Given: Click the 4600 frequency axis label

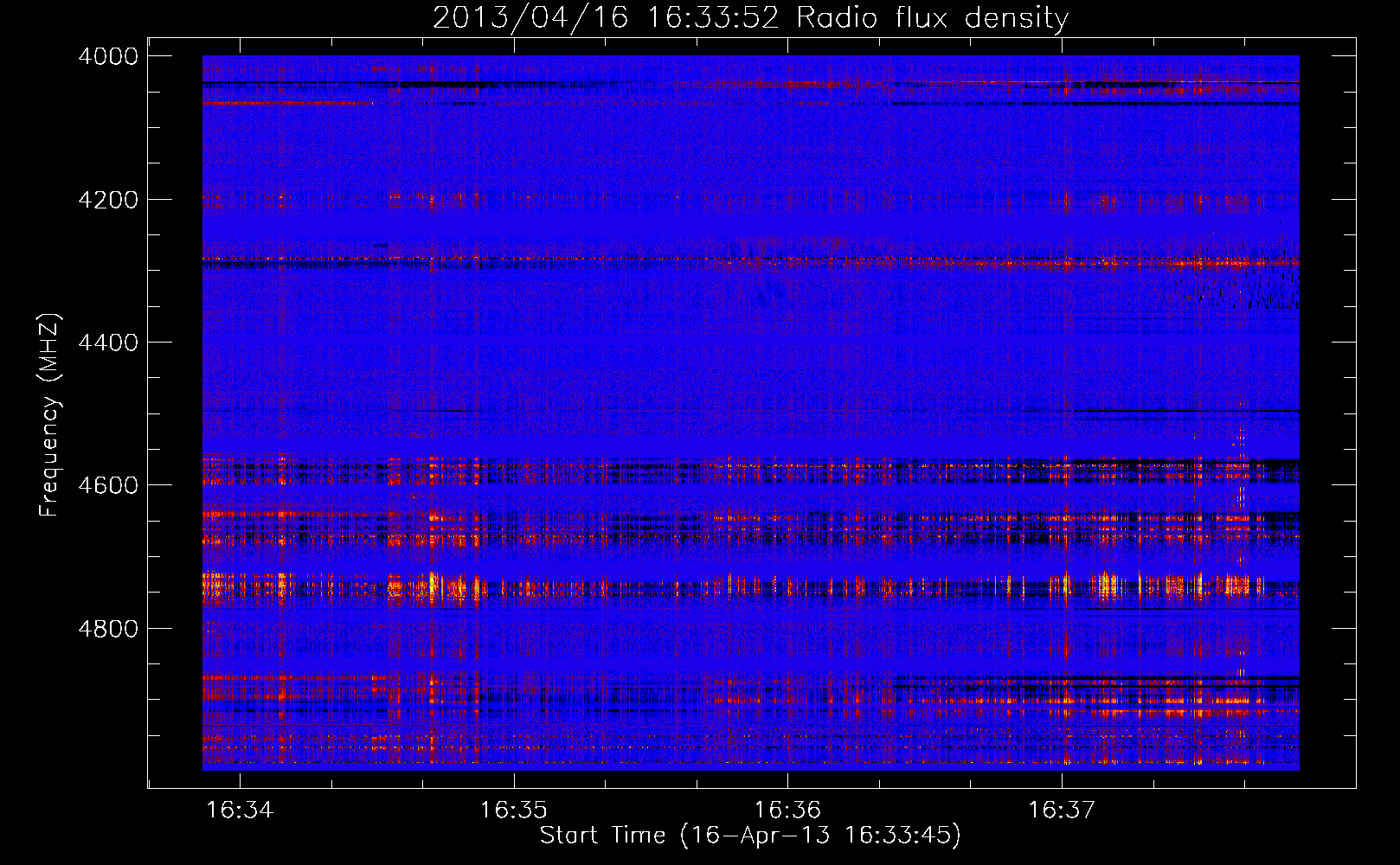Looking at the screenshot, I should click(x=108, y=485).
